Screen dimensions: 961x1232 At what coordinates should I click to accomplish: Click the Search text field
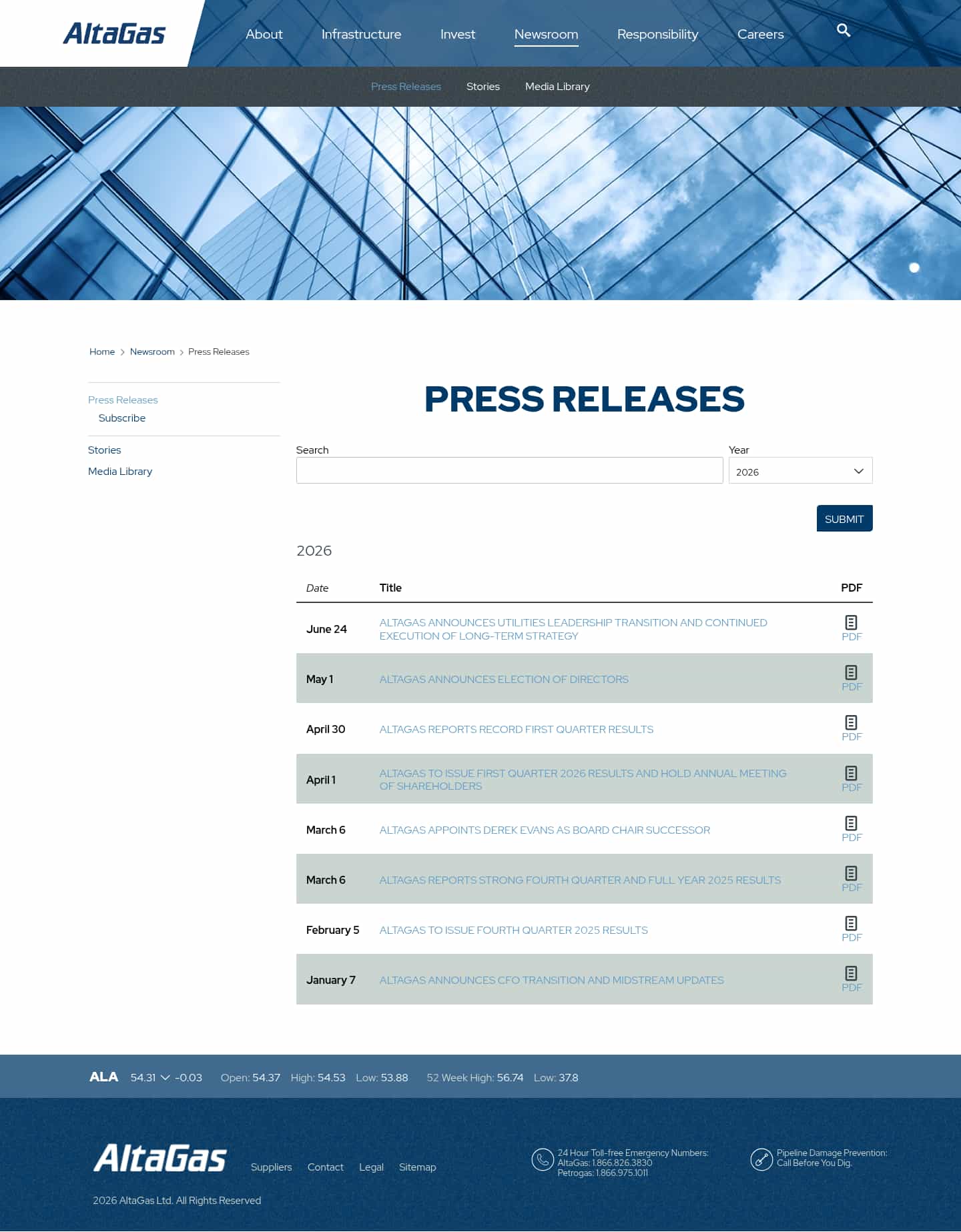coord(509,470)
